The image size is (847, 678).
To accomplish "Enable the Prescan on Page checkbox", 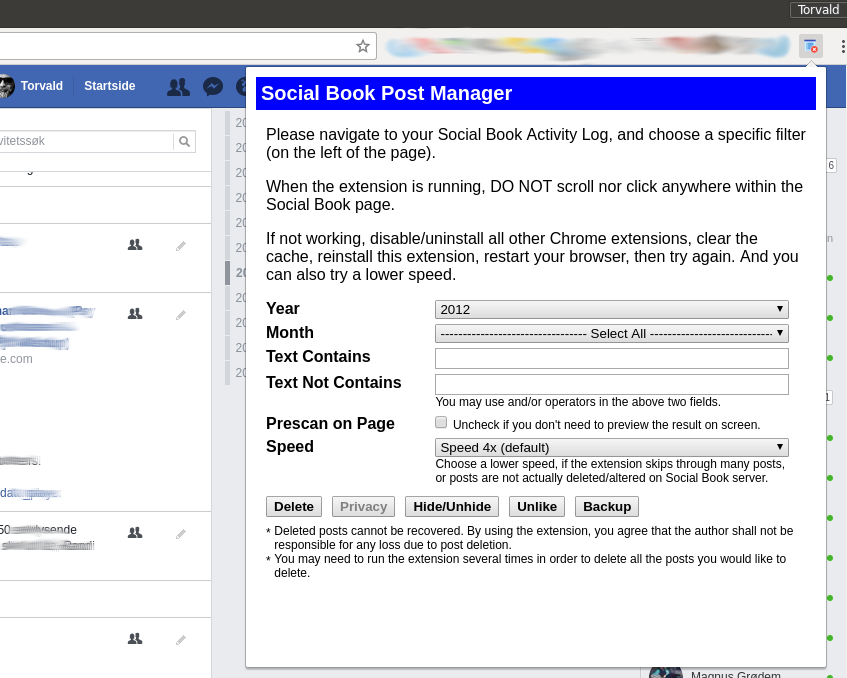I will pyautogui.click(x=441, y=422).
